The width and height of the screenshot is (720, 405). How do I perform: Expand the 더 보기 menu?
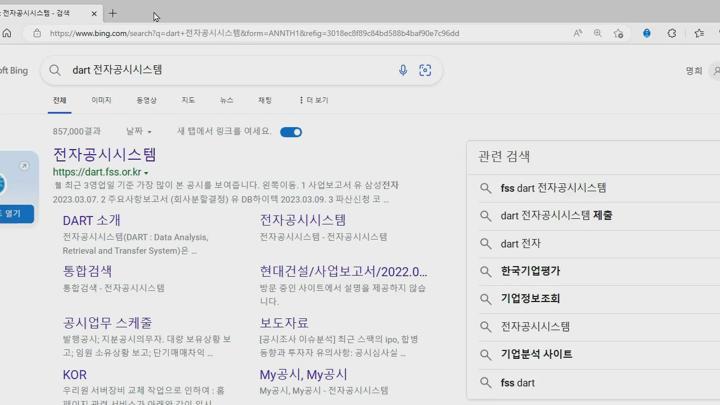pos(314,100)
